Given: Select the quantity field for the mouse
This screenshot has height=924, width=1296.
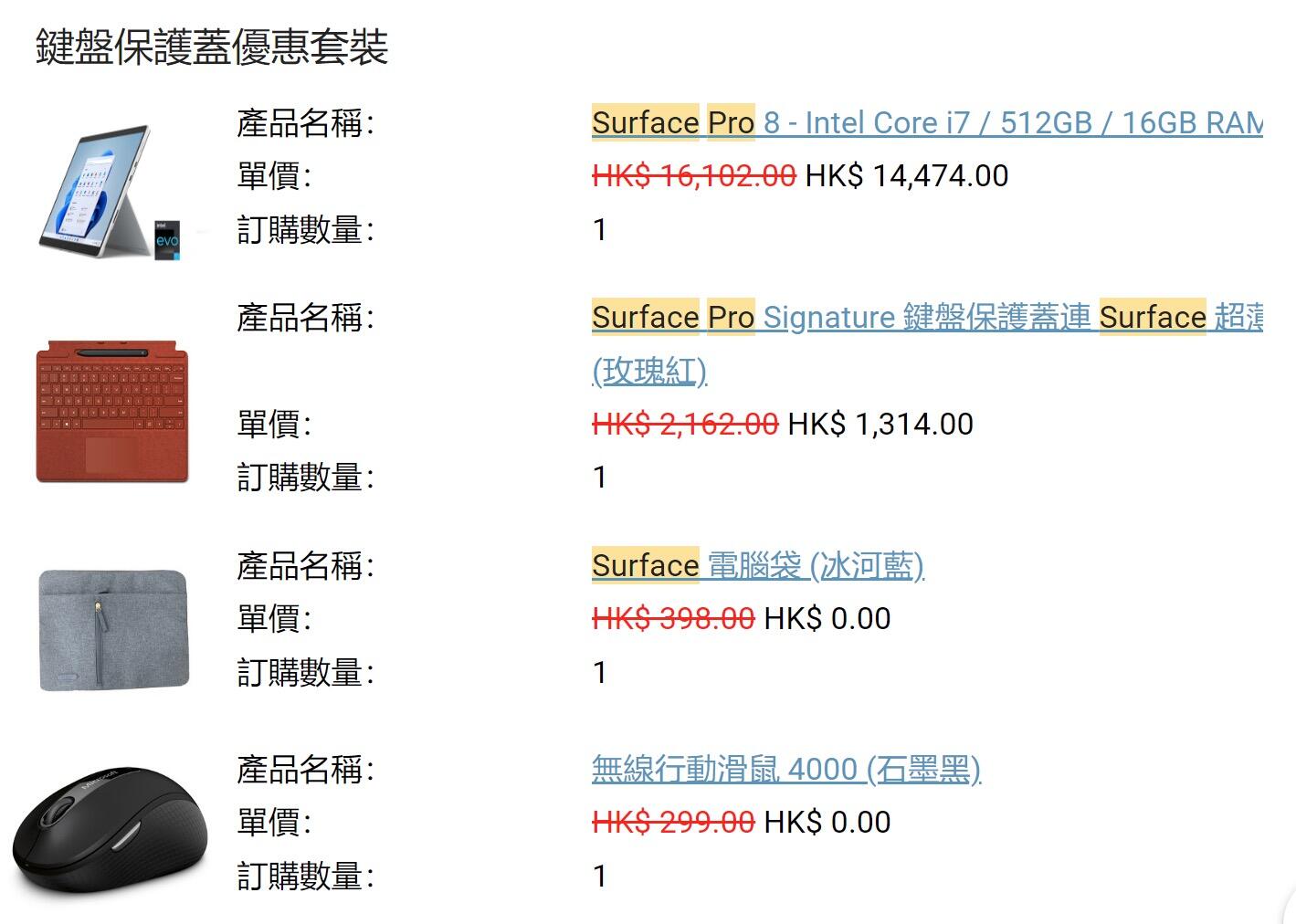Looking at the screenshot, I should [x=600, y=876].
